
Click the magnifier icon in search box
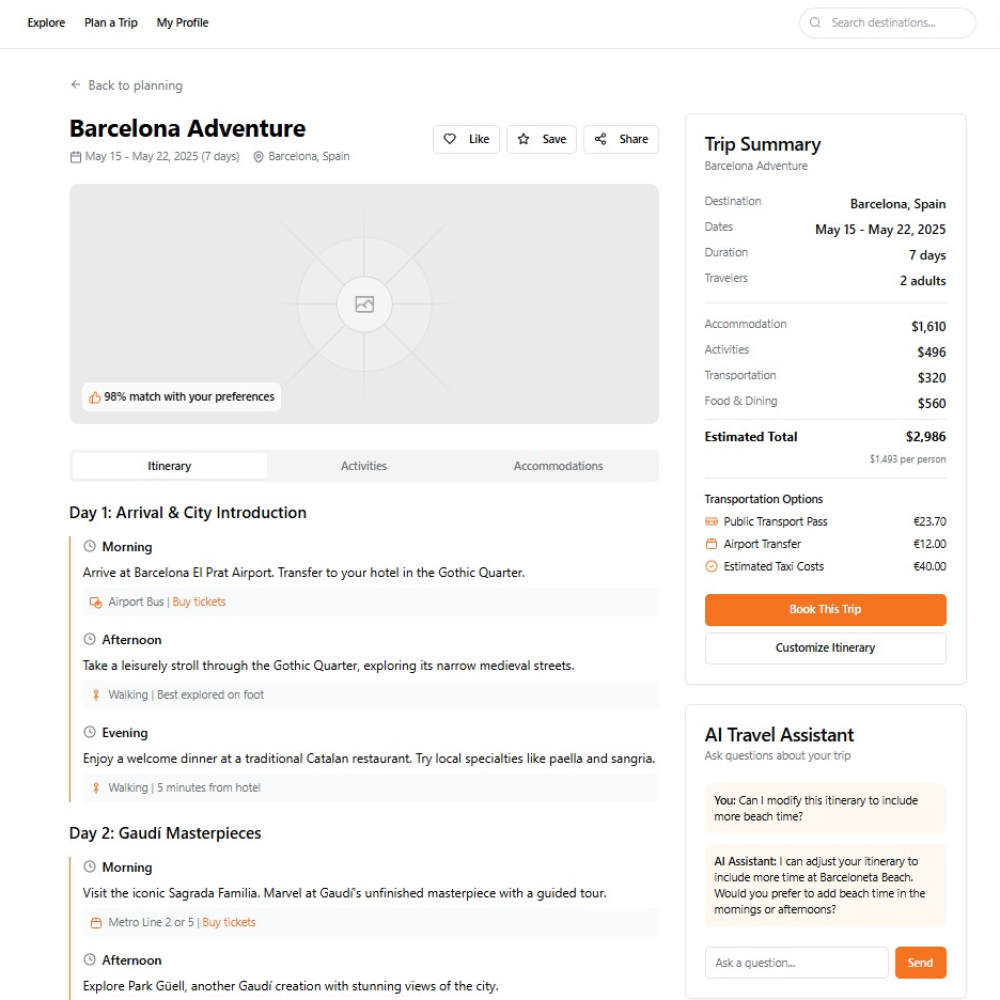(x=816, y=23)
